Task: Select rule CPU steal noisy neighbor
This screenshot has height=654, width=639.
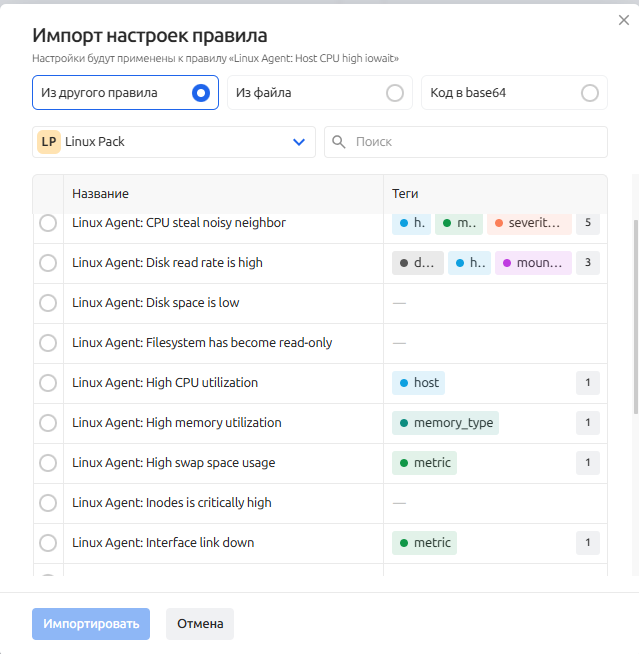Action: click(48, 223)
